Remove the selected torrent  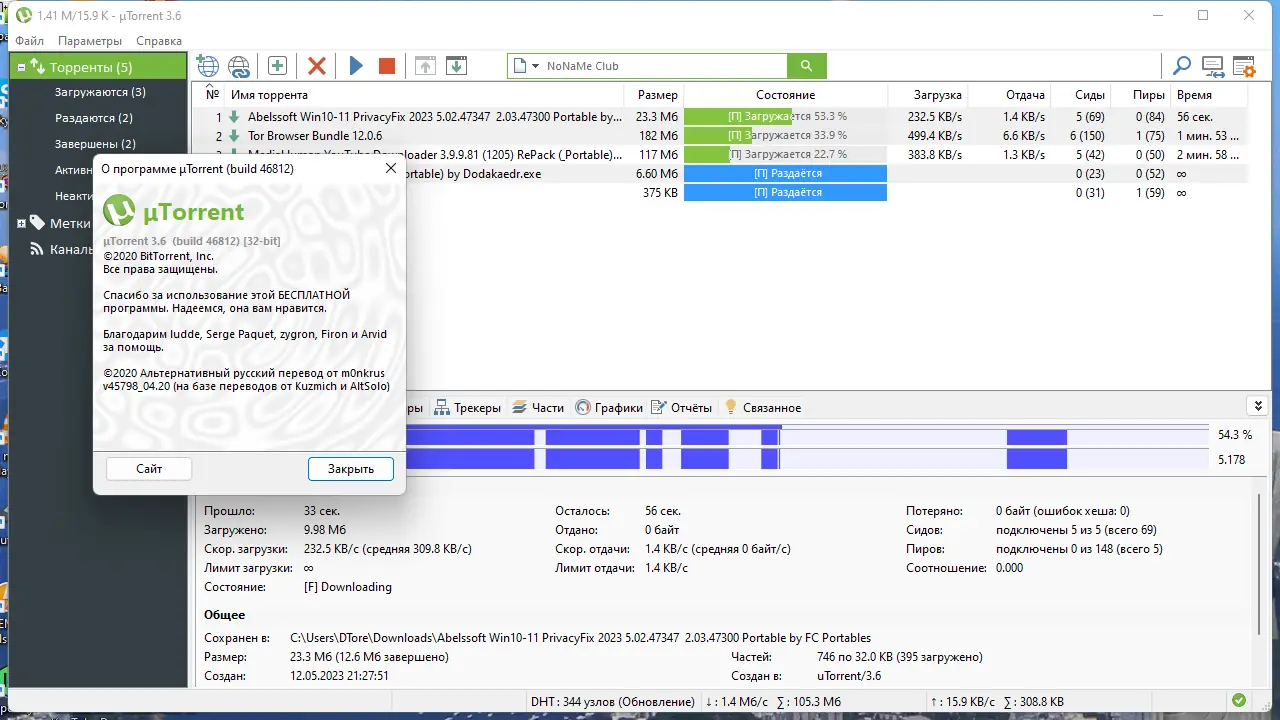tap(316, 65)
